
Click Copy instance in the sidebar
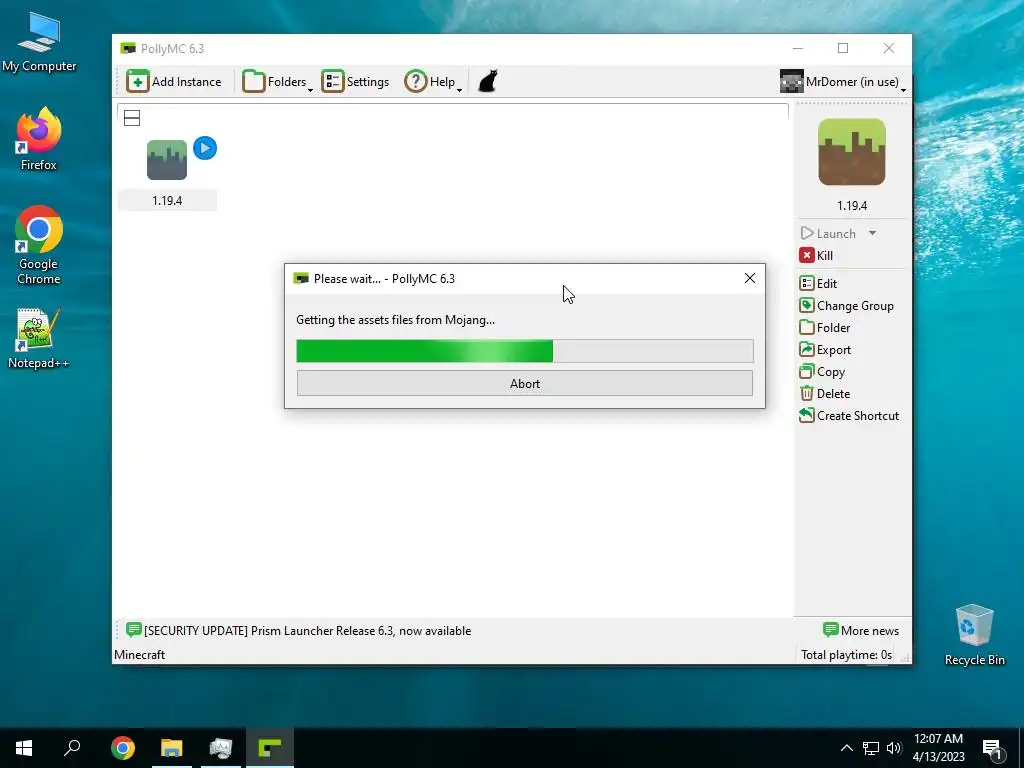pos(822,372)
